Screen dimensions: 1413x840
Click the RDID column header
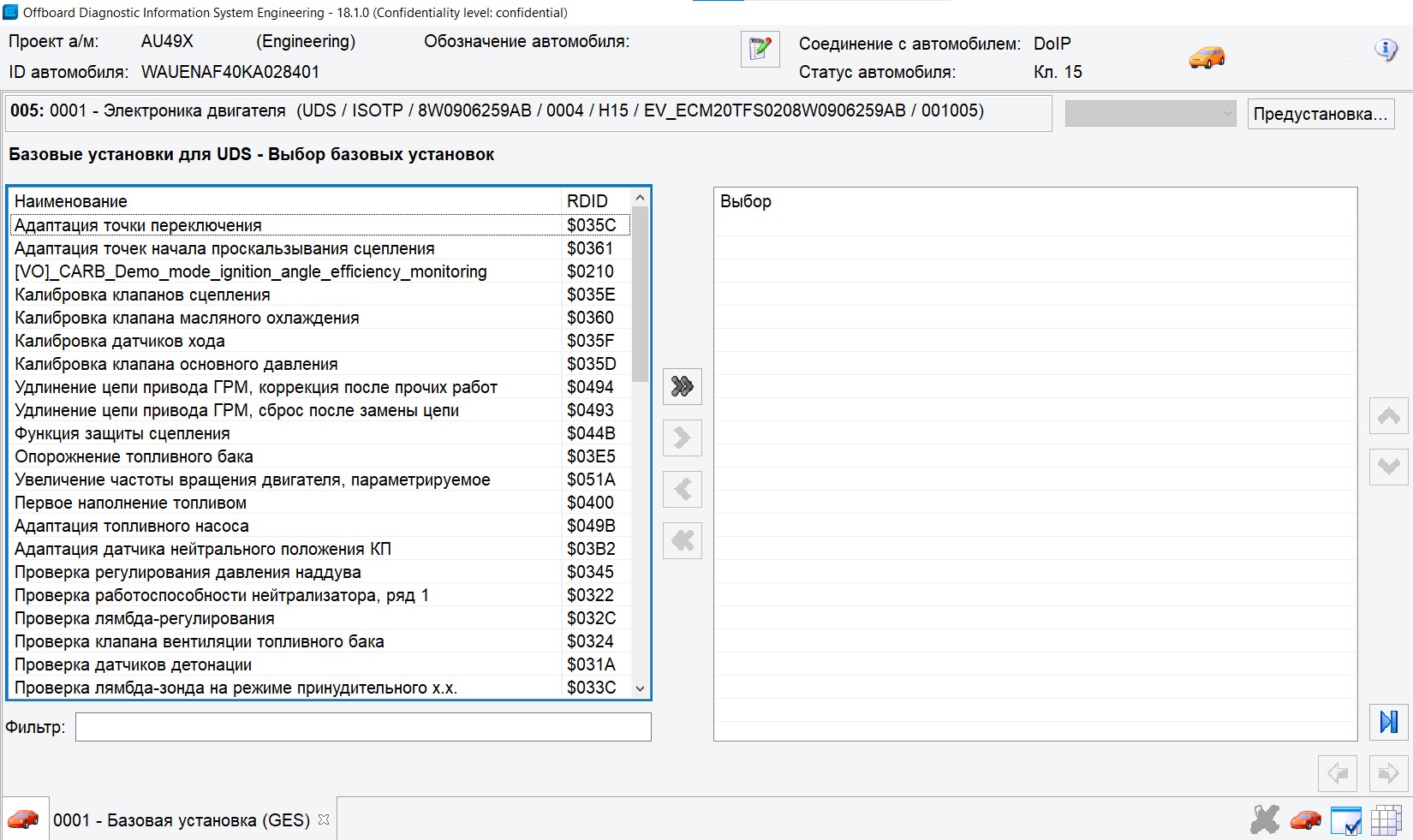click(x=587, y=201)
